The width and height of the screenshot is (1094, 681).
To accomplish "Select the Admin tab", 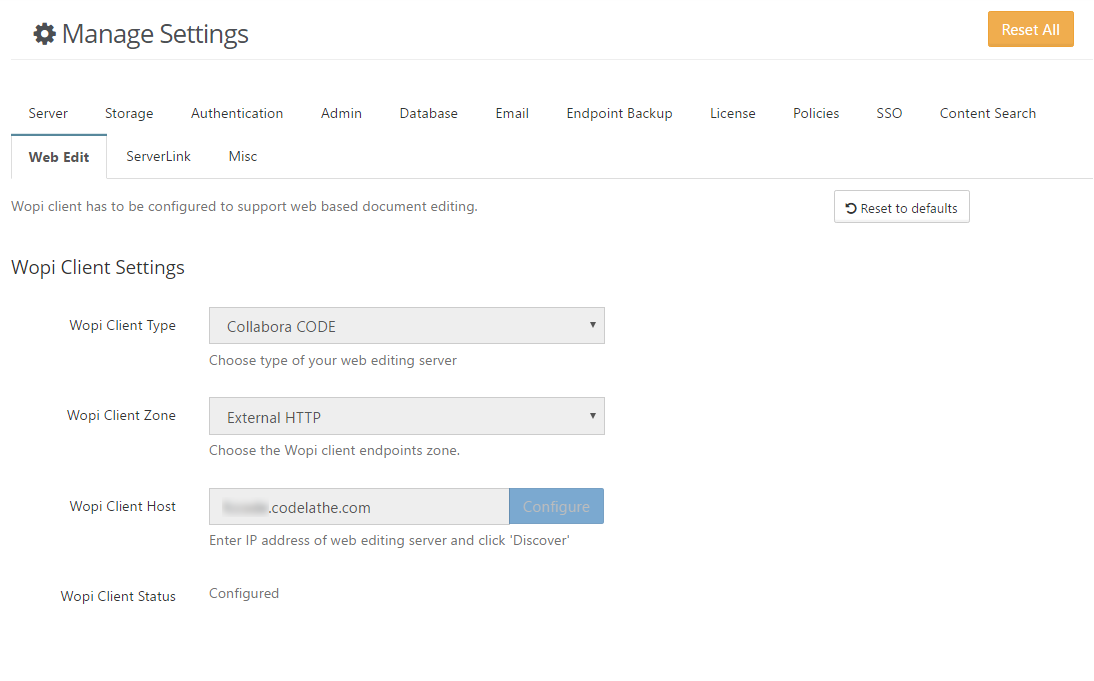I will pyautogui.click(x=341, y=113).
